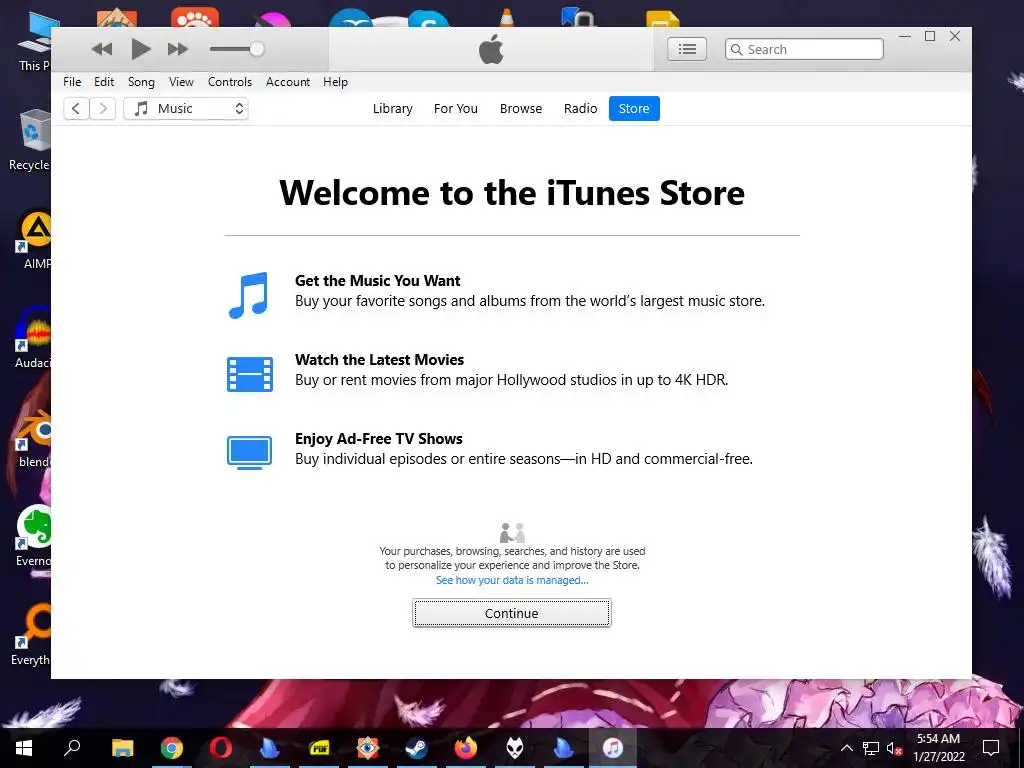Open the PDF app in the taskbar

pos(319,748)
